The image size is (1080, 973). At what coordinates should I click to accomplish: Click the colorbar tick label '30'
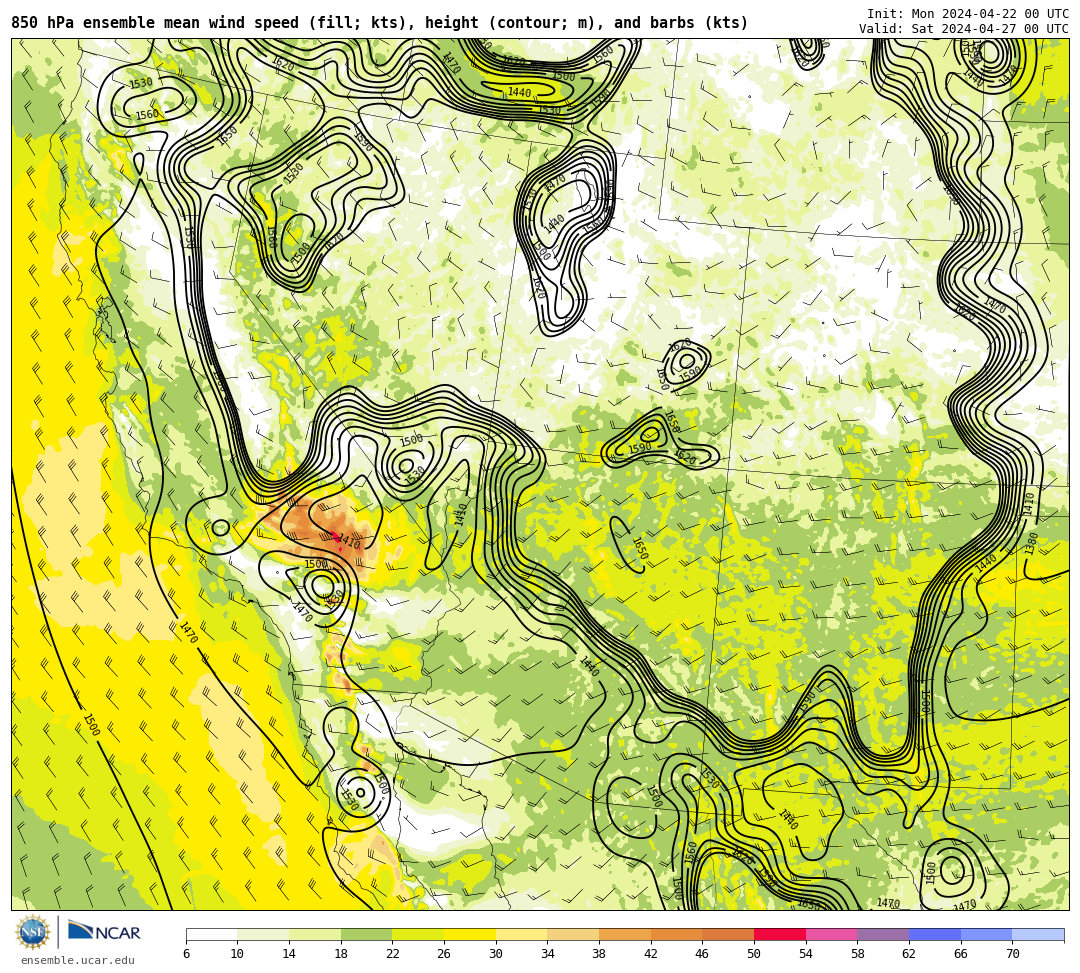coord(496,954)
